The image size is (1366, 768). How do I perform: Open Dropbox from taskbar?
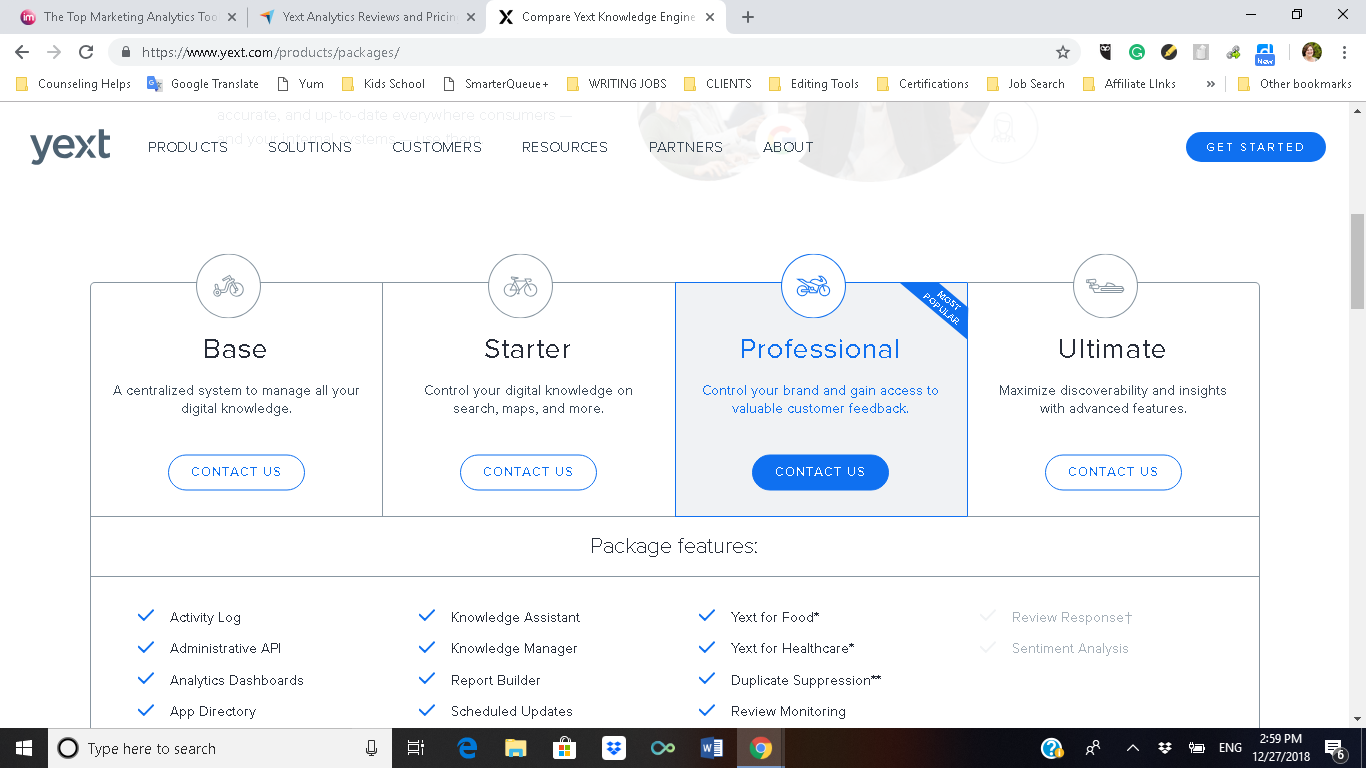(613, 748)
